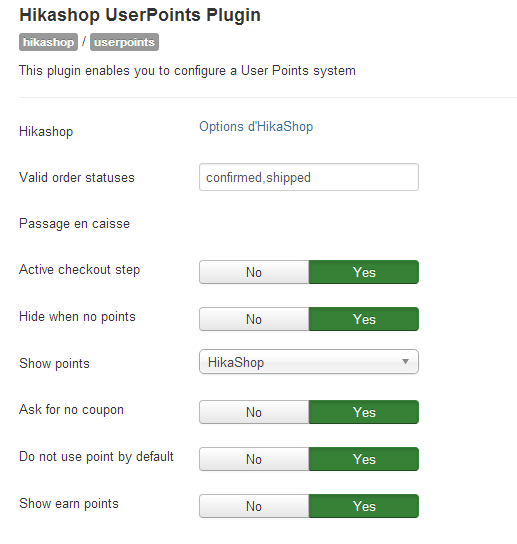Set Do not use point by default to No
The image size is (517, 544).
254,459
